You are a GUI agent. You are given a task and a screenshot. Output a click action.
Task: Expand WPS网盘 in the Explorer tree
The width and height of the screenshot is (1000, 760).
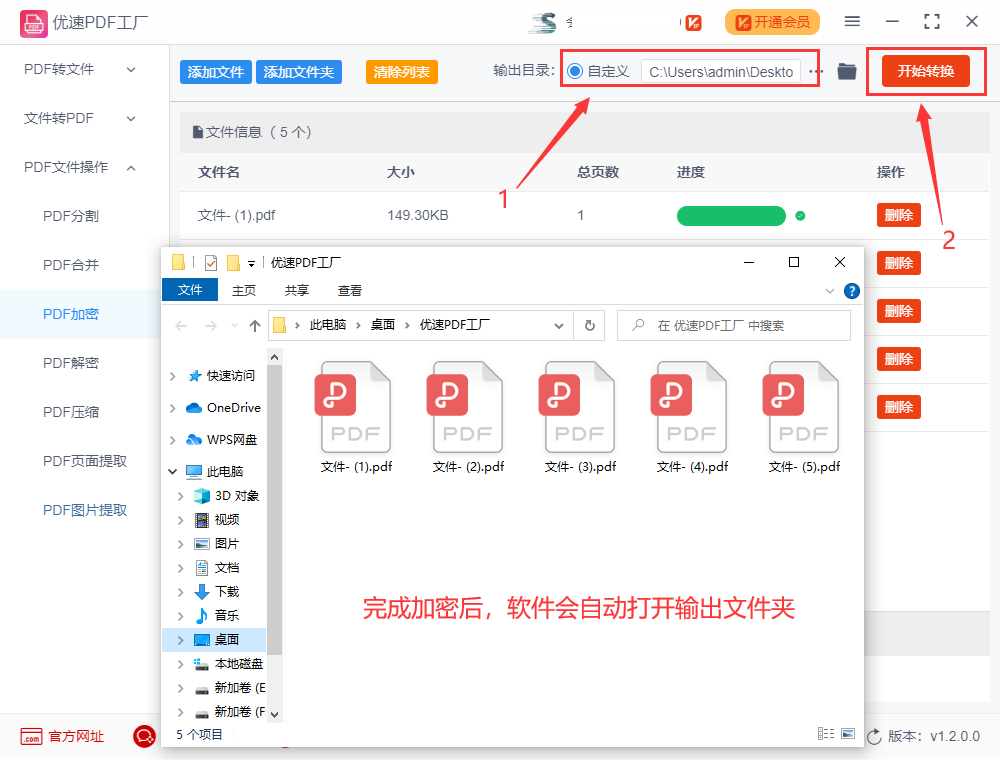(x=172, y=440)
